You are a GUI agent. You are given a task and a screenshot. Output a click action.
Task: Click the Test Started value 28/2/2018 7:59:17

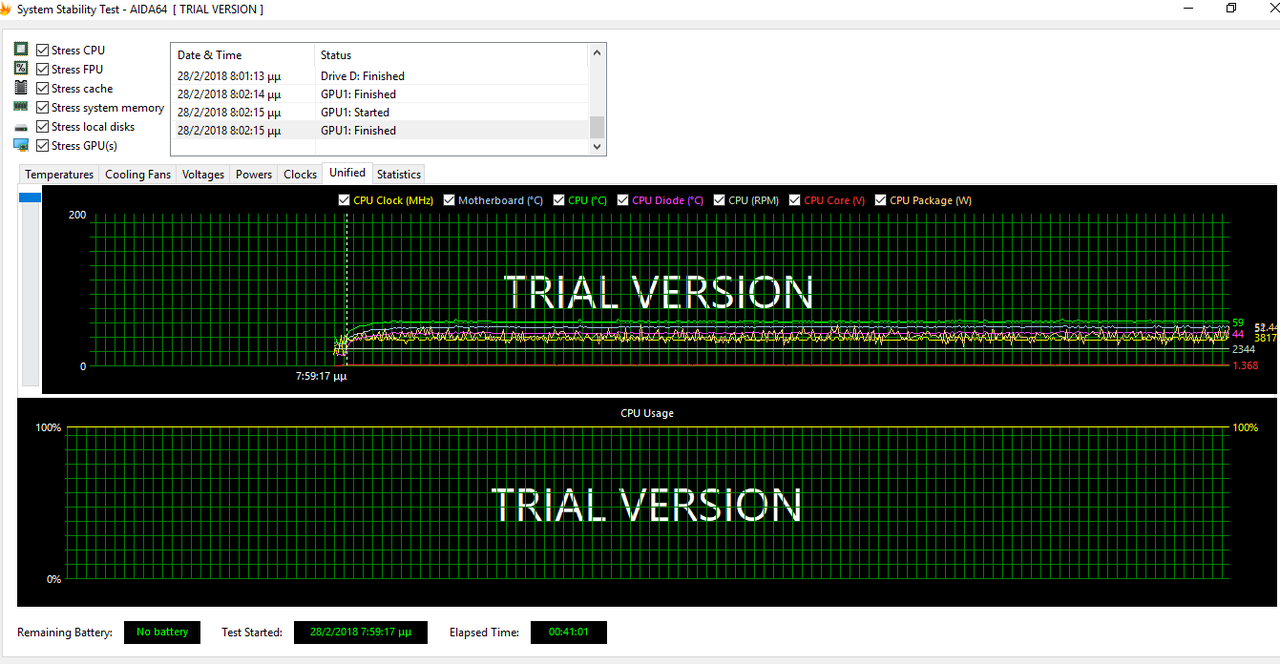tap(360, 632)
